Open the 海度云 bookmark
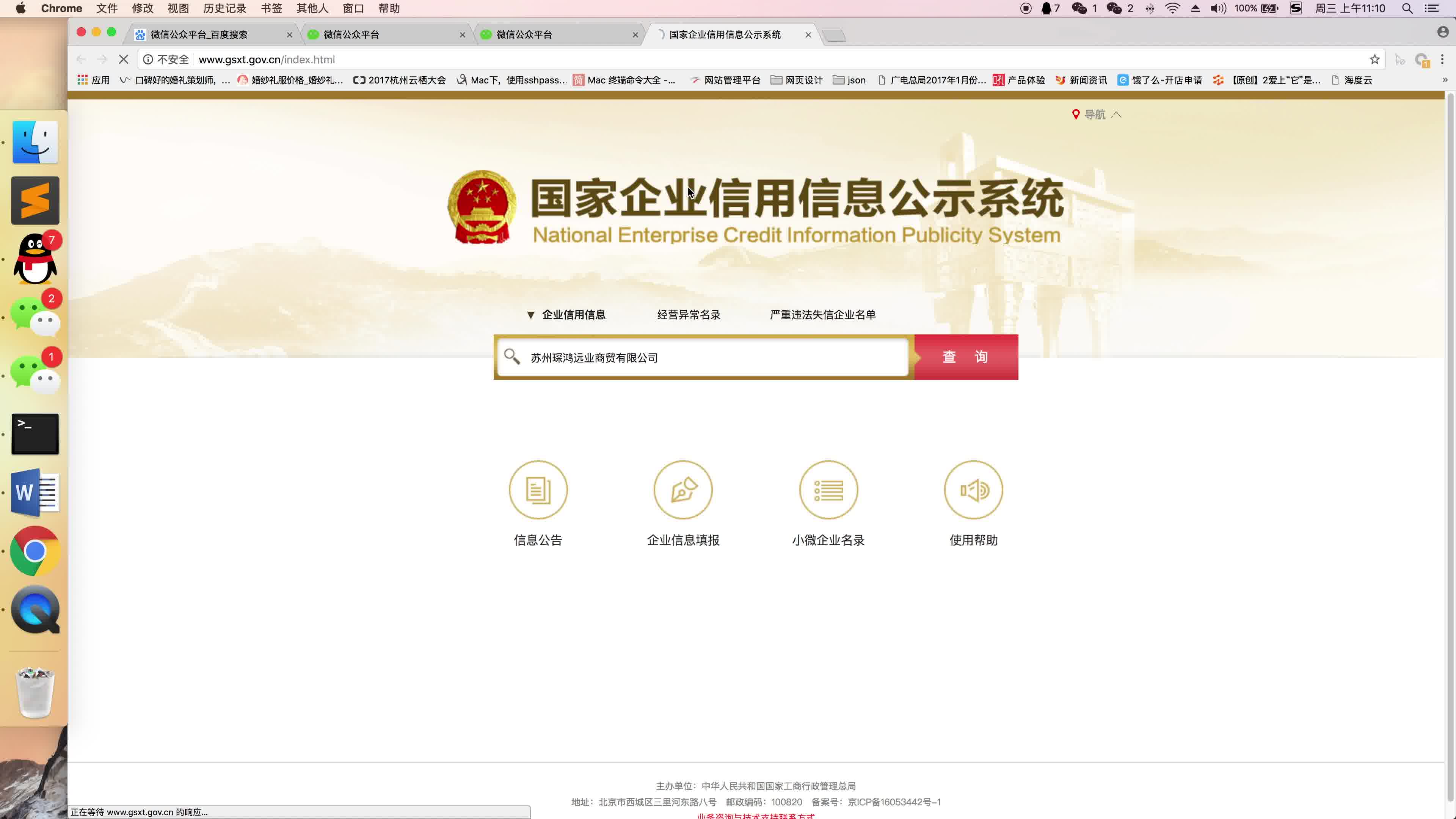 (1351, 80)
